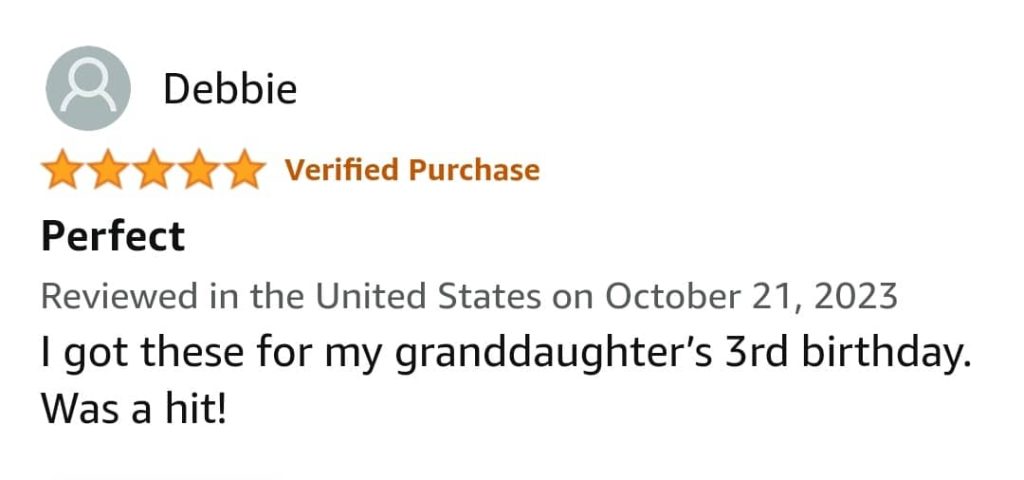The image size is (1024, 480).
Task: Select the fourth star in the rating
Action: (199, 169)
